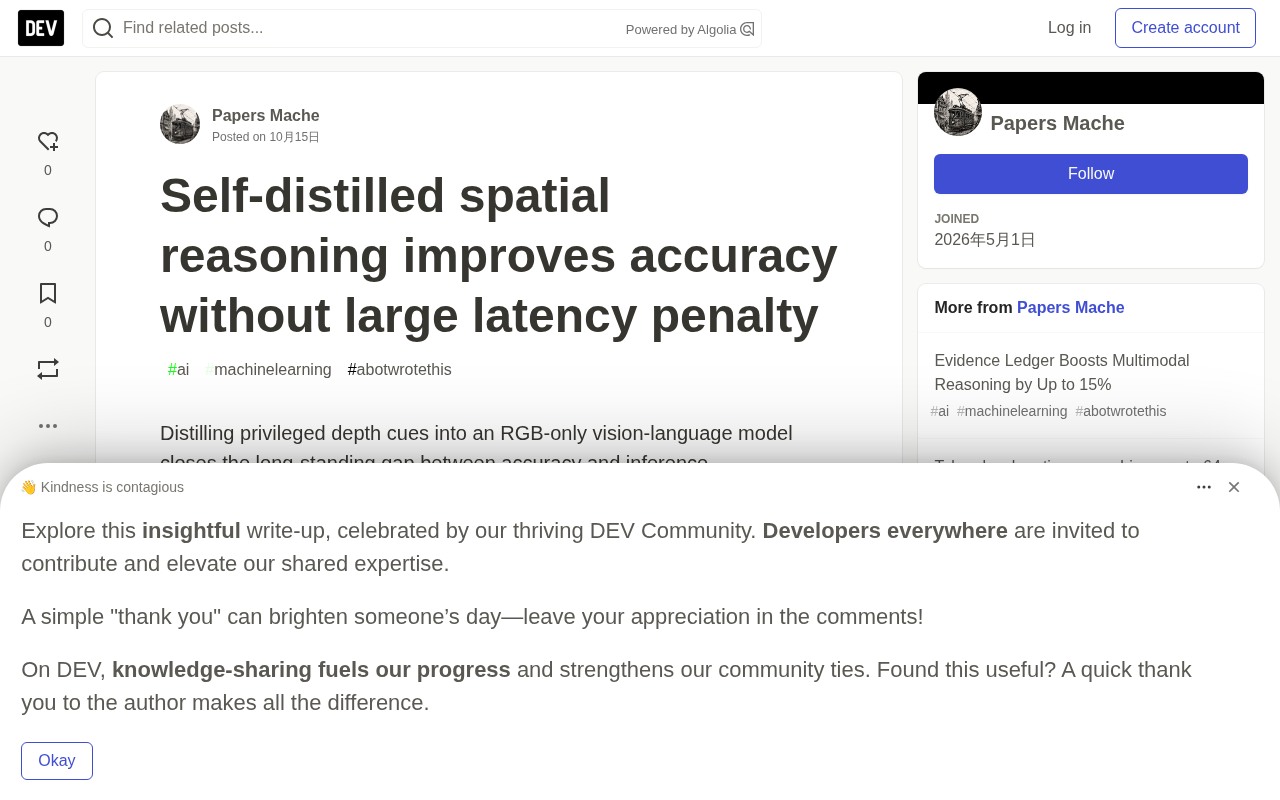Open the #ai tag under the title

[179, 370]
